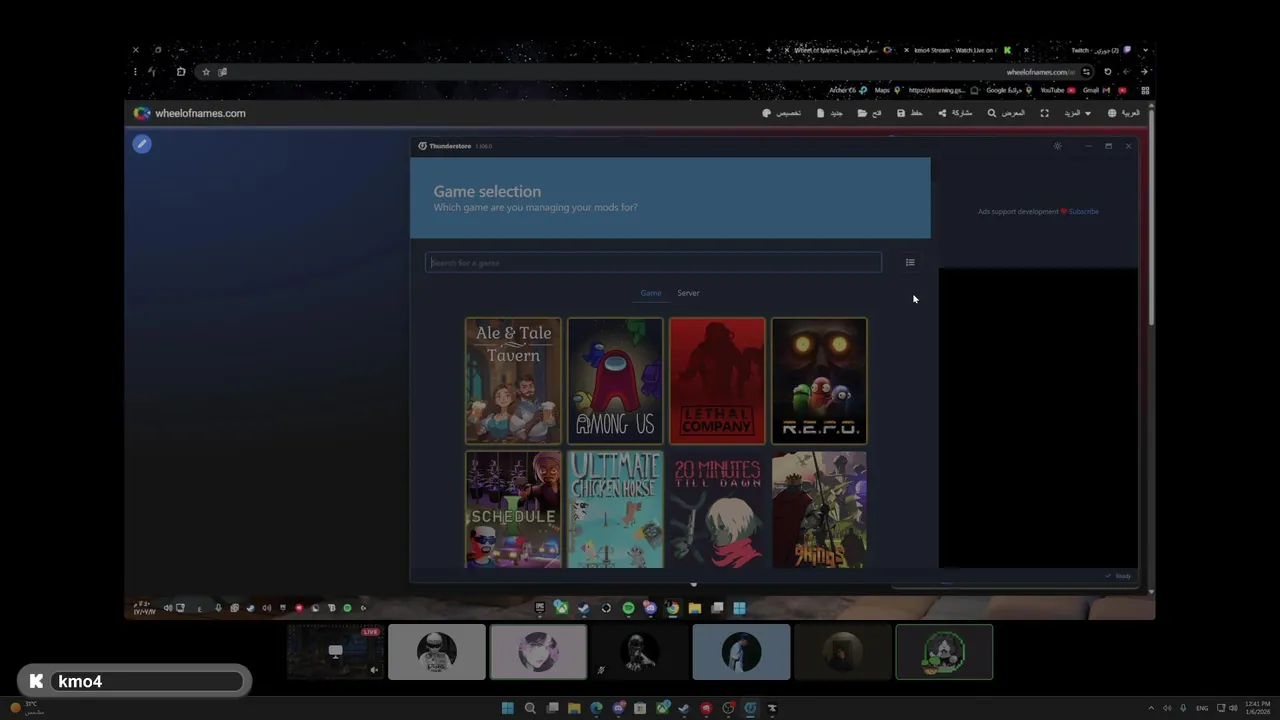1280x720 pixels.
Task: Select the green-outlined participant tile
Action: coord(944,652)
